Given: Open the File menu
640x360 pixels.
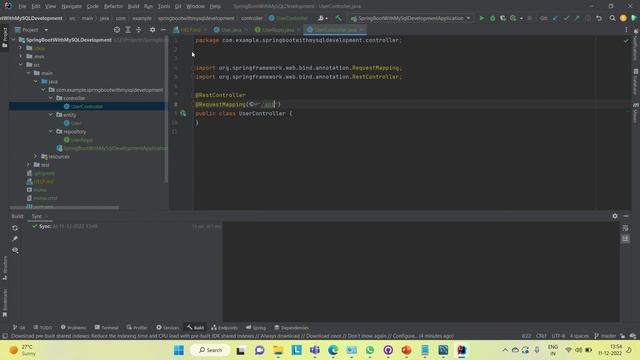Looking at the screenshot, I should [22, 6].
